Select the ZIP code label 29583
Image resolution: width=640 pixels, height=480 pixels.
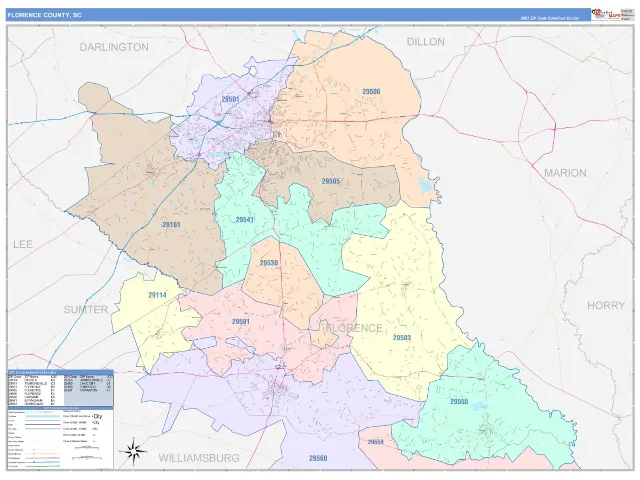[402, 338]
